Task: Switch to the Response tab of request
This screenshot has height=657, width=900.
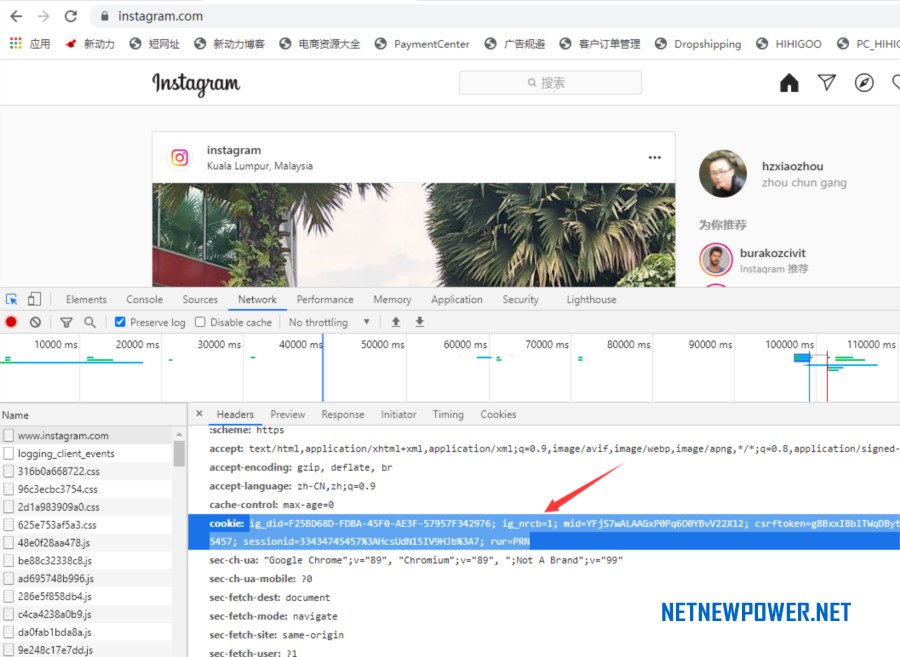Action: pyautogui.click(x=343, y=414)
